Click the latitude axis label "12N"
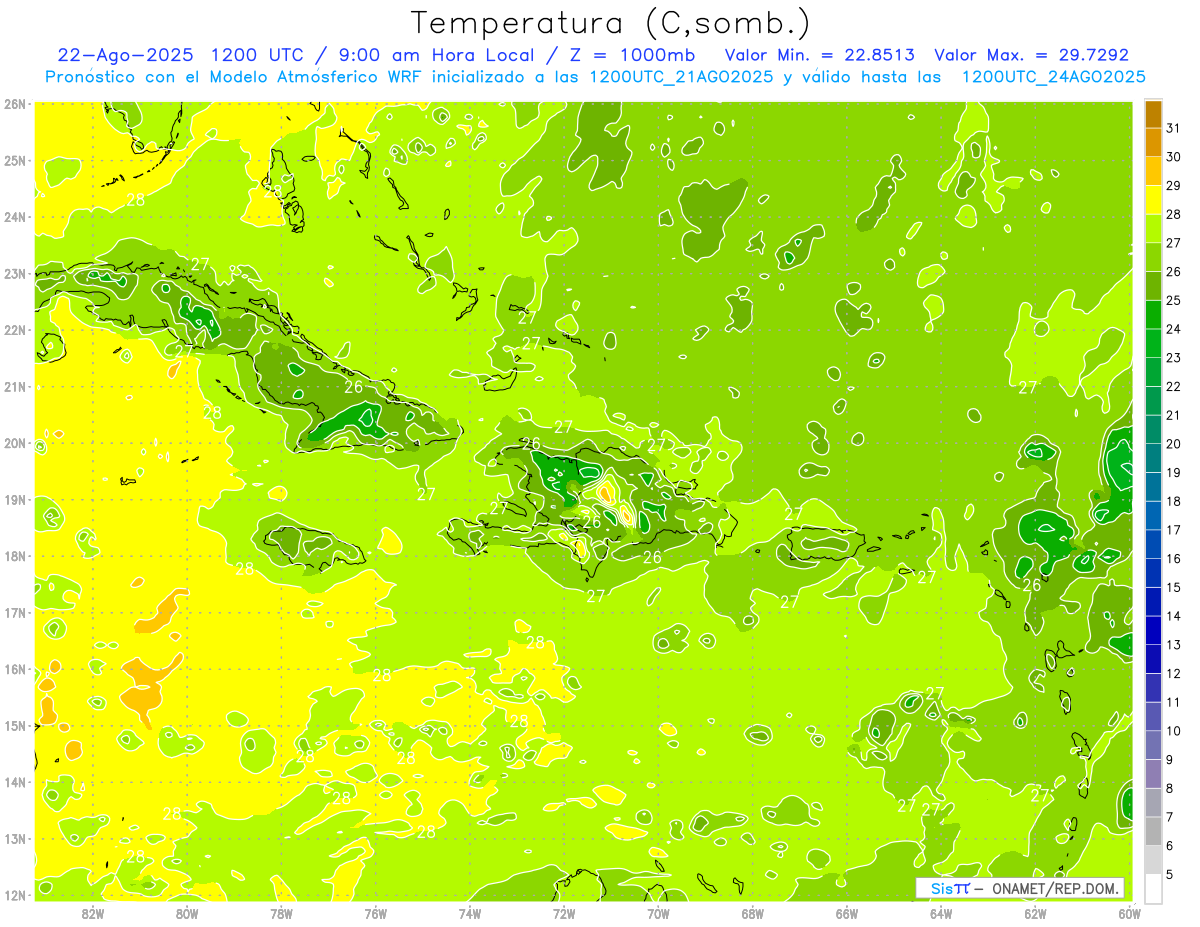Image resolution: width=1200 pixels, height=927 pixels. click(14, 896)
